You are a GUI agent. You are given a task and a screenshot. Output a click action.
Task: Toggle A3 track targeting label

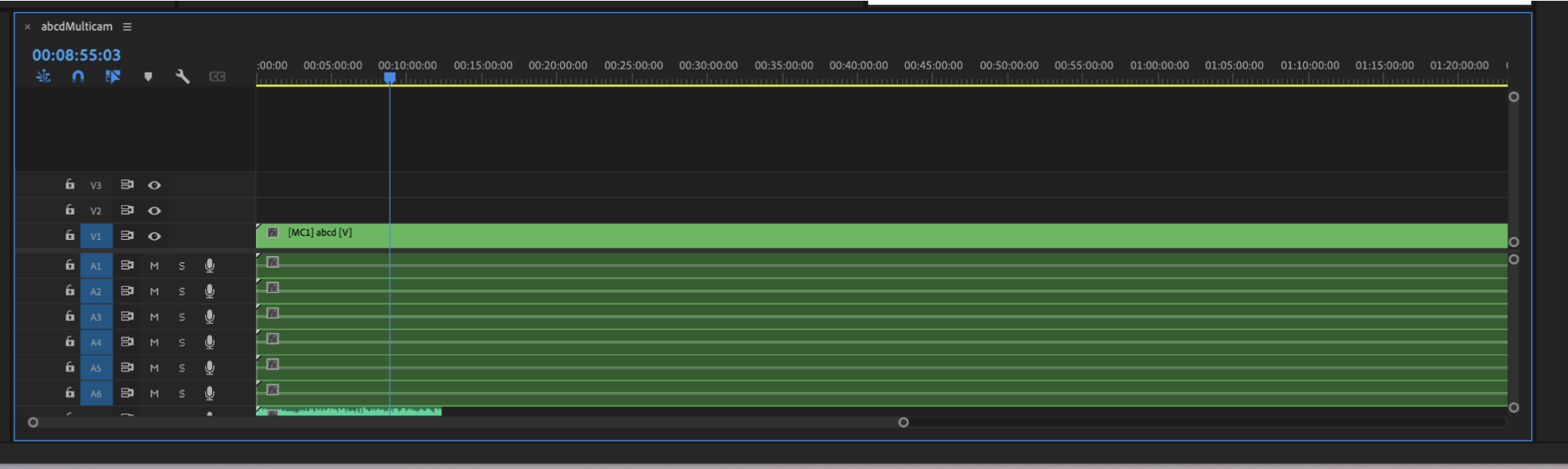(x=96, y=316)
